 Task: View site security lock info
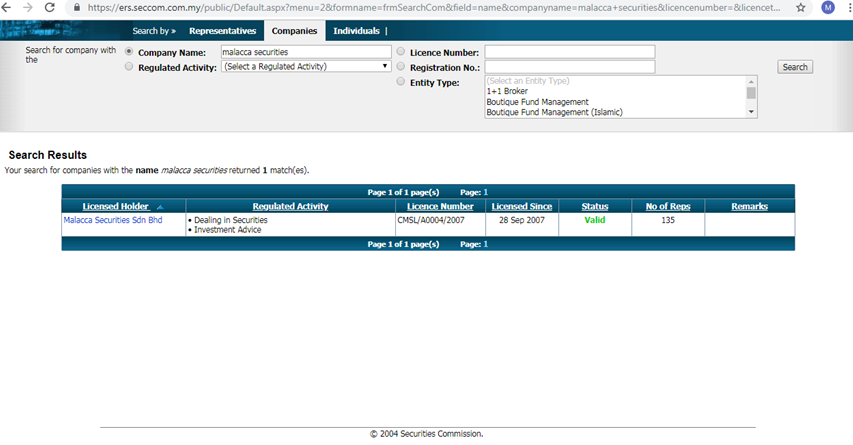click(77, 8)
